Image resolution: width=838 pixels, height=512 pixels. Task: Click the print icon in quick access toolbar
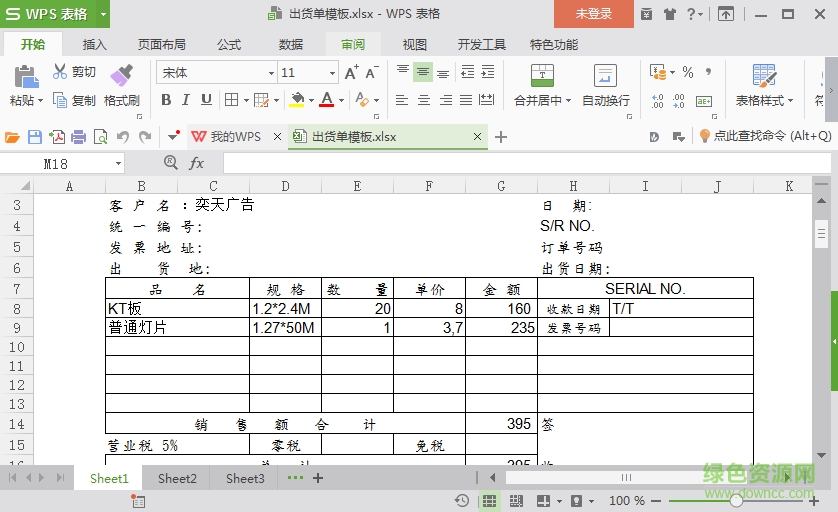pyautogui.click(x=78, y=137)
